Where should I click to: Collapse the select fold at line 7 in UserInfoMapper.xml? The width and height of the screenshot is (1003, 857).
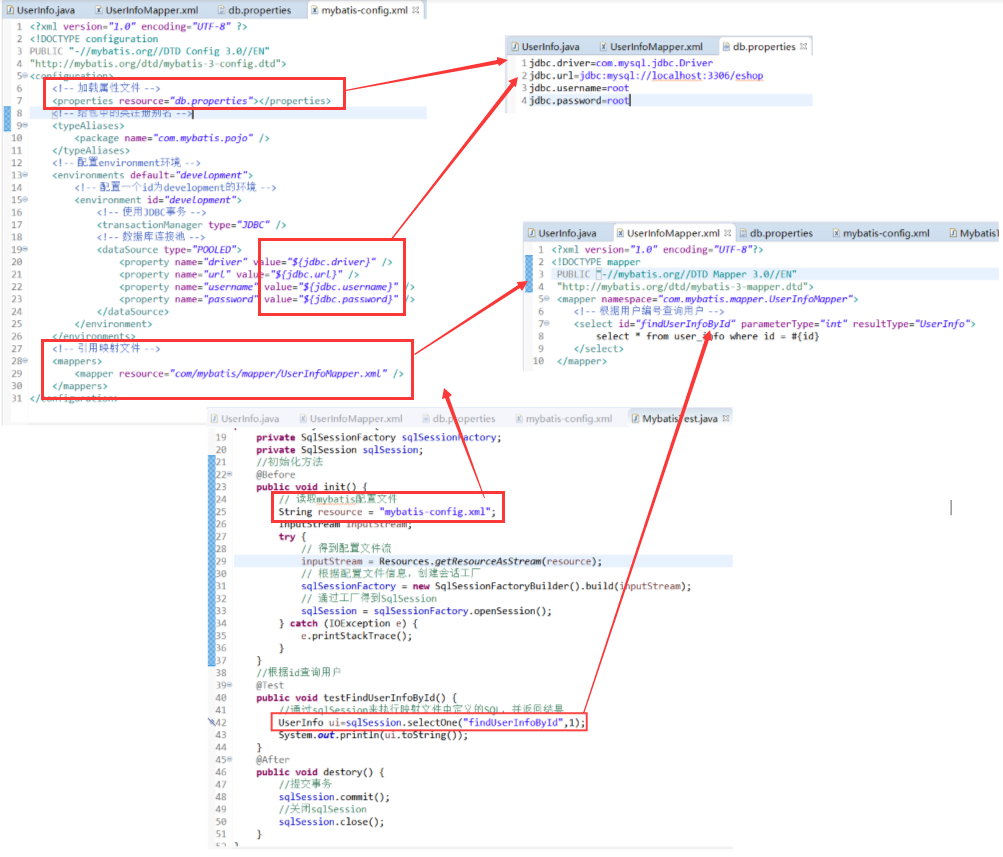pos(547,324)
